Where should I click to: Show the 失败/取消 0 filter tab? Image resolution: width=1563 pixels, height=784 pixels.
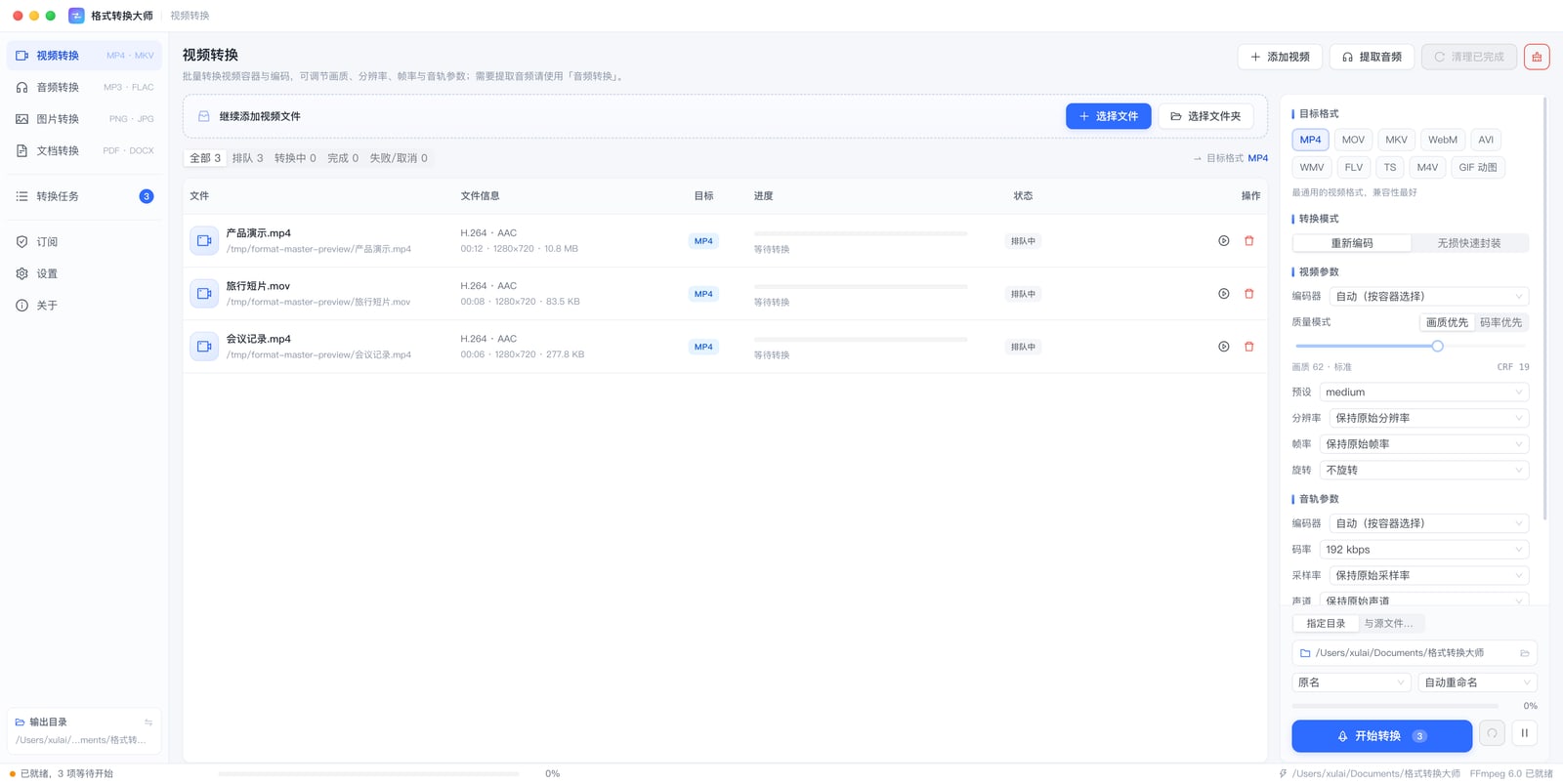coord(399,158)
